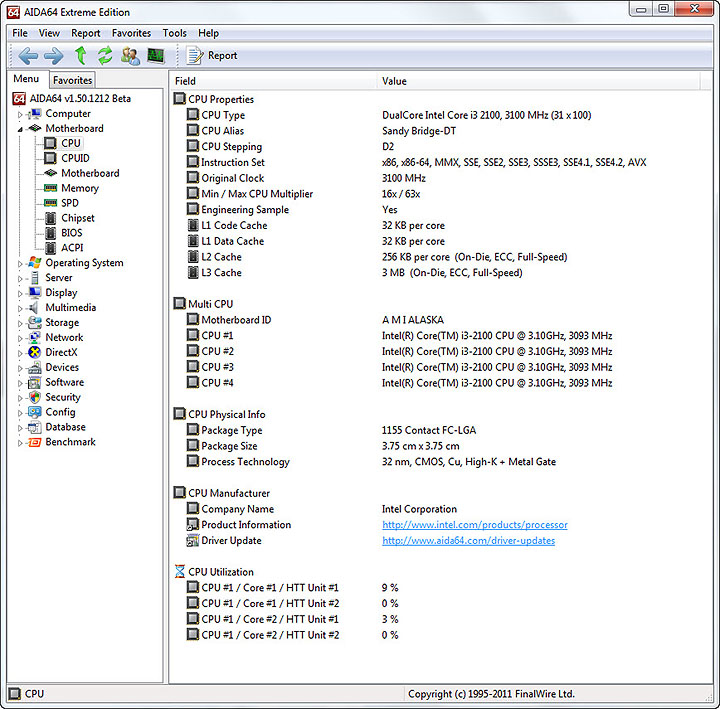Open the users icon in the toolbar

tap(131, 56)
